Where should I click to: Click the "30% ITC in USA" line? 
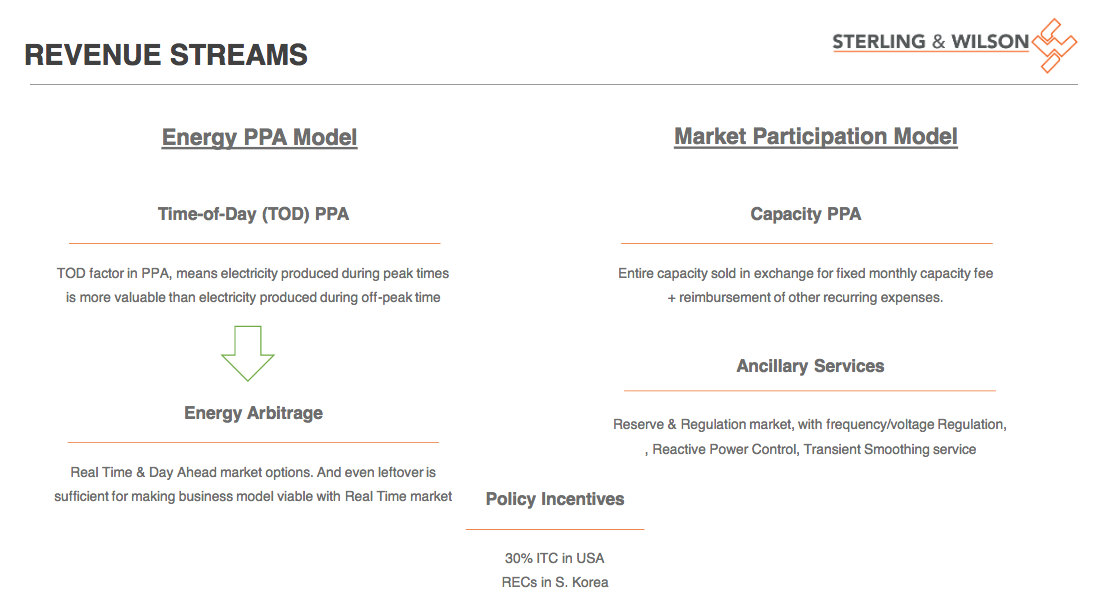coord(555,558)
